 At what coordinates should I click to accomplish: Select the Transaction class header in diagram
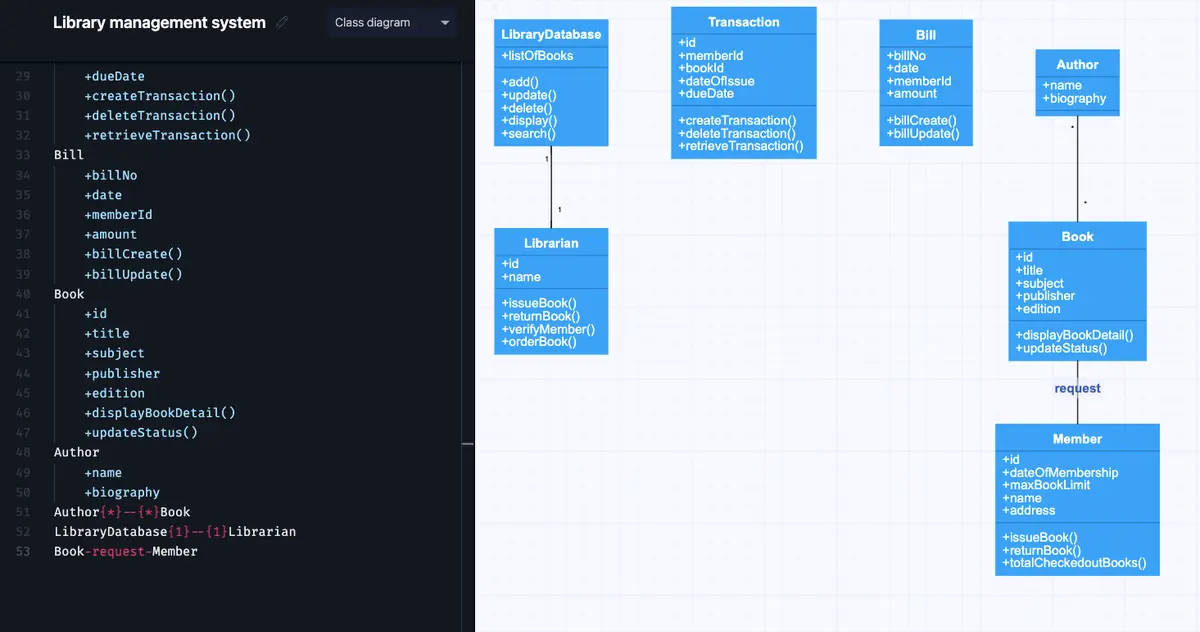click(744, 21)
